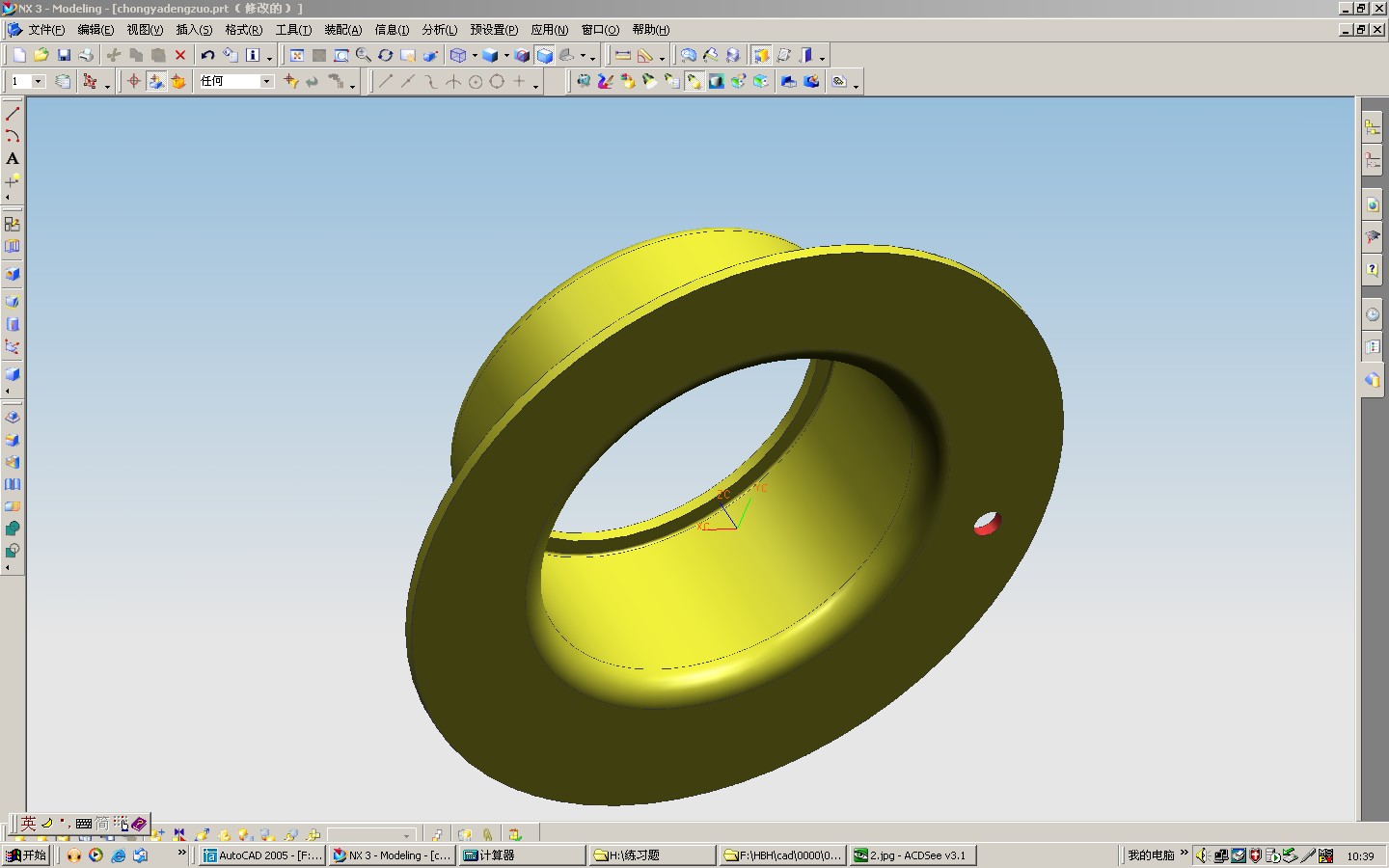The width and height of the screenshot is (1389, 868).
Task: Open the 格式(R) menu
Action: (x=243, y=30)
